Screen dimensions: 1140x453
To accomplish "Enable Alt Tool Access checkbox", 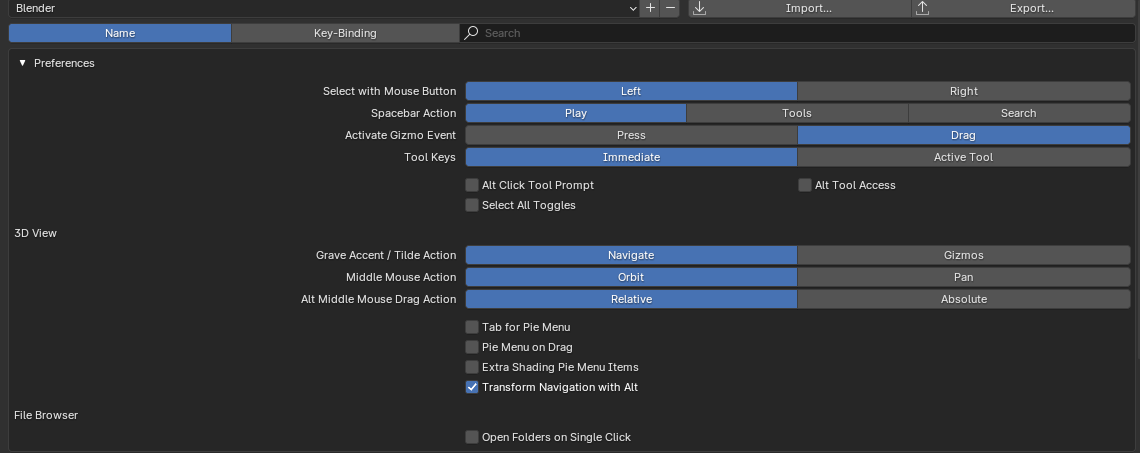I will pos(805,185).
